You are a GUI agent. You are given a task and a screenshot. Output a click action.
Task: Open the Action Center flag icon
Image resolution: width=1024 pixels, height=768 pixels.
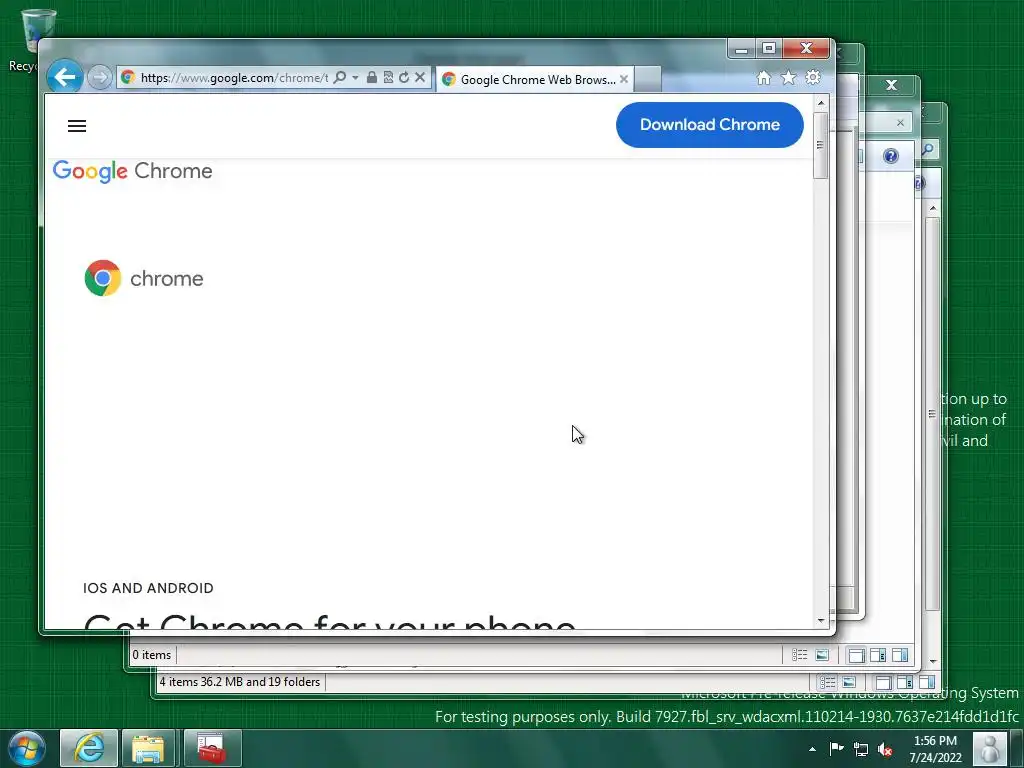(836, 748)
